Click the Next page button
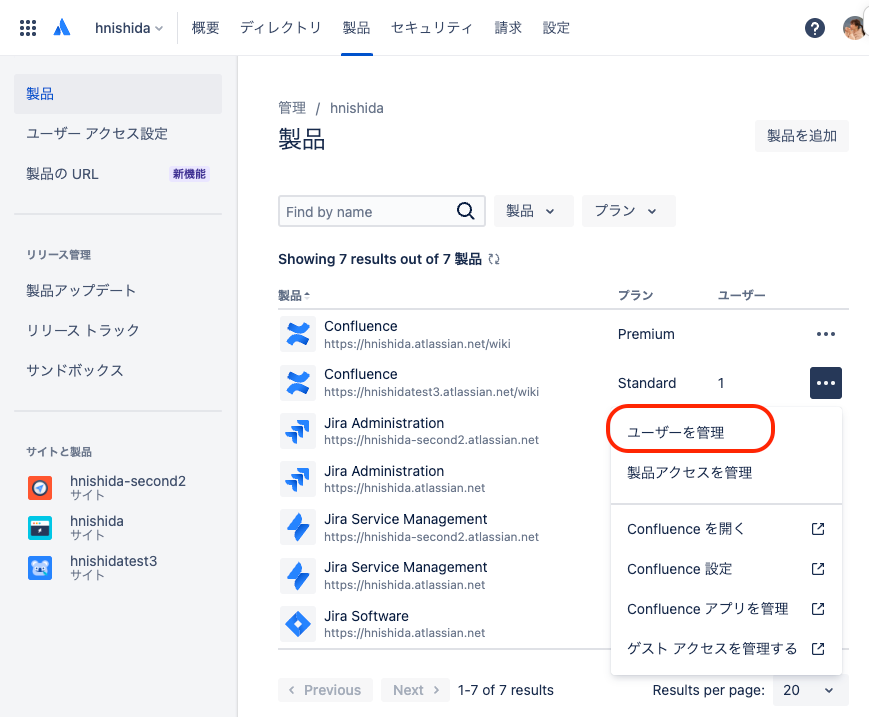This screenshot has height=717, width=869. [416, 690]
